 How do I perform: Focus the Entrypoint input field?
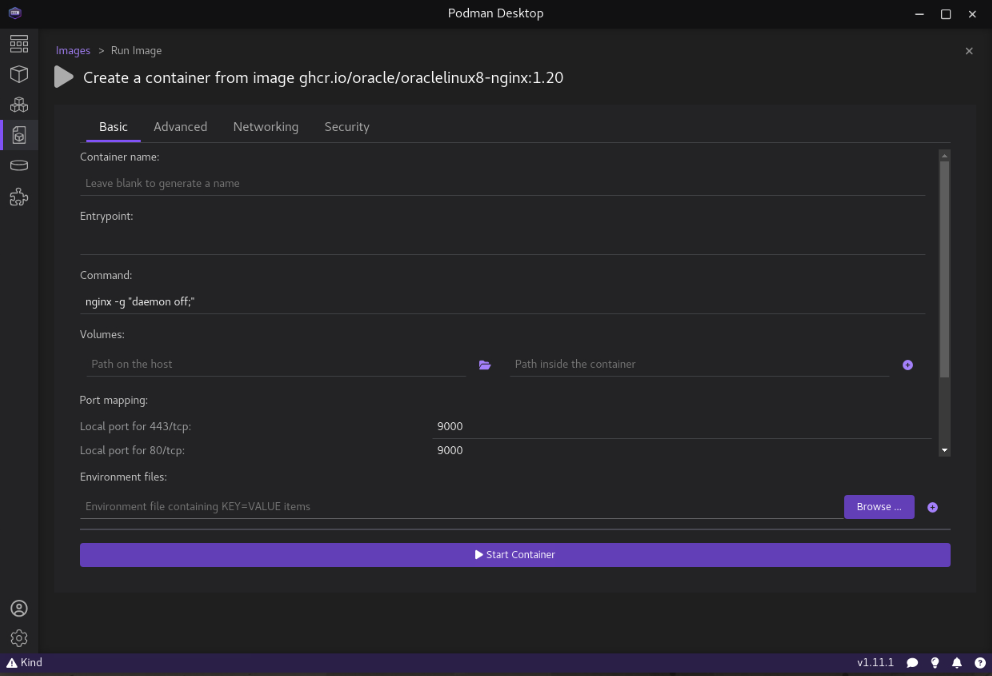click(502, 242)
